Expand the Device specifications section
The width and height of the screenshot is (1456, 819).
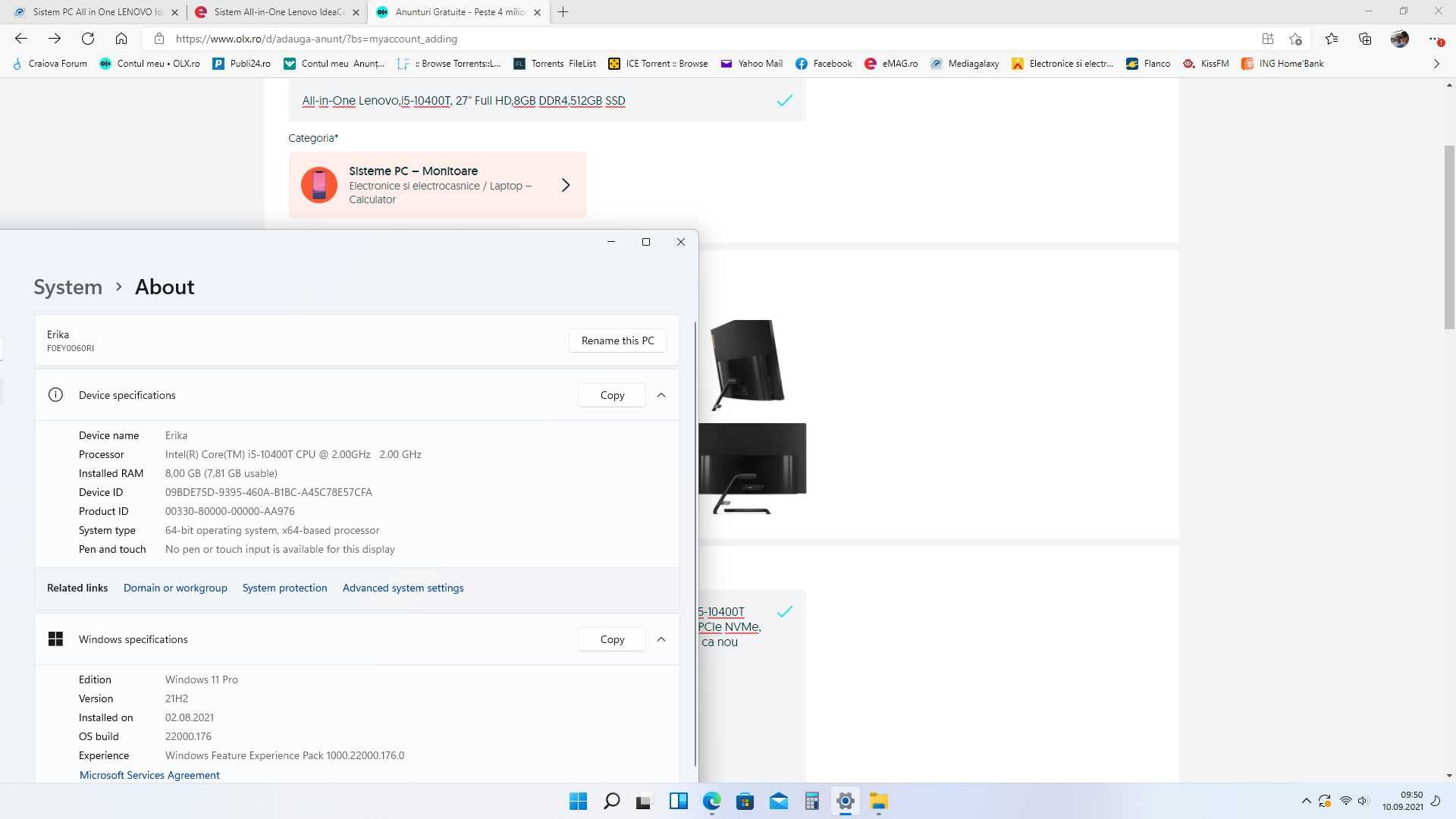point(661,395)
